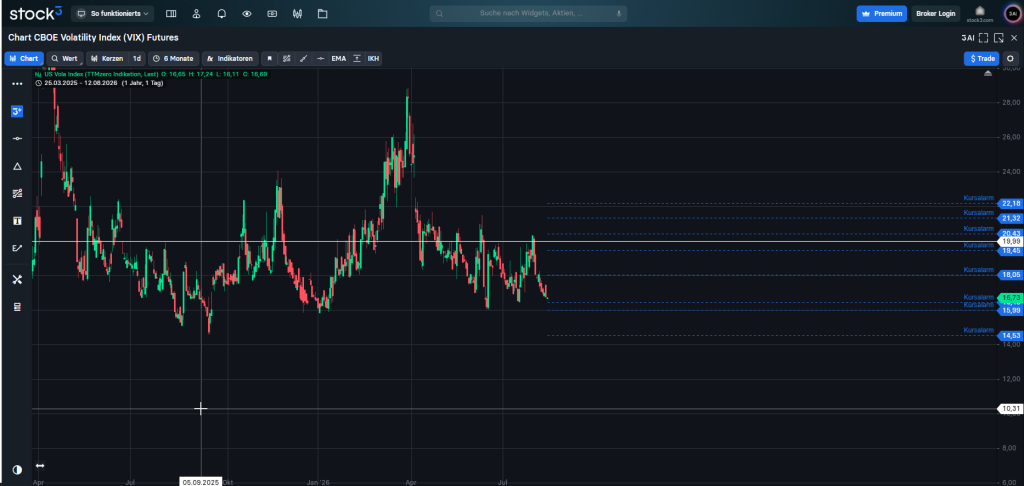Open the three-dots more tools menu

(18, 84)
